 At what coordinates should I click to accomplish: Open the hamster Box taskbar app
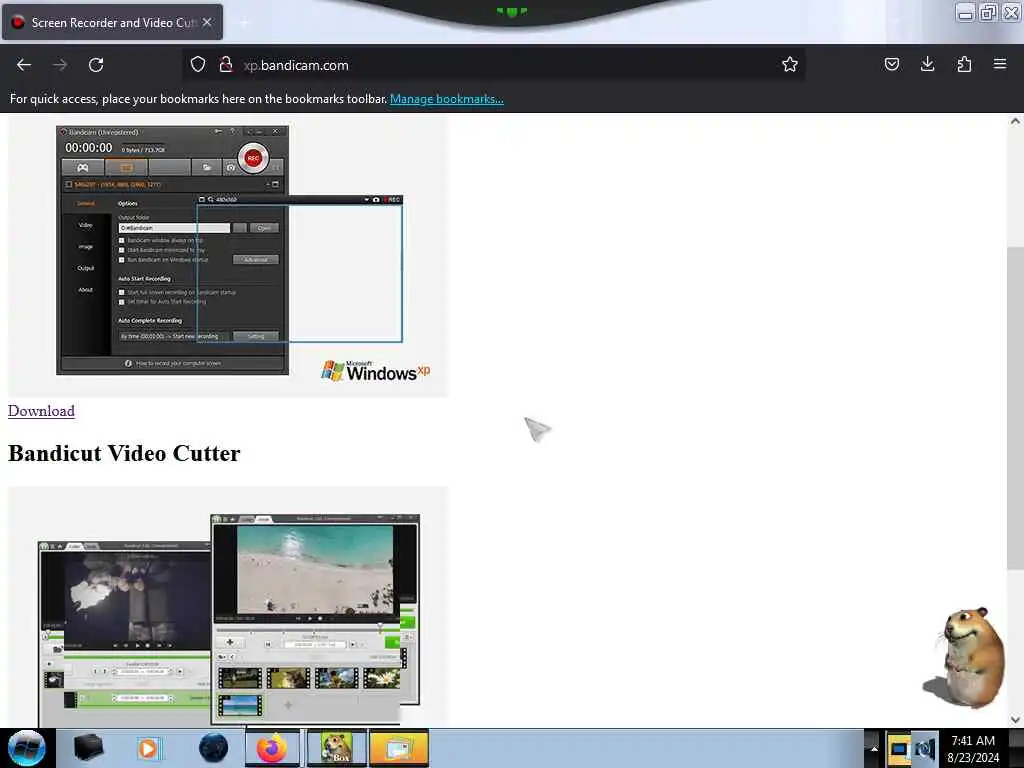coord(335,748)
